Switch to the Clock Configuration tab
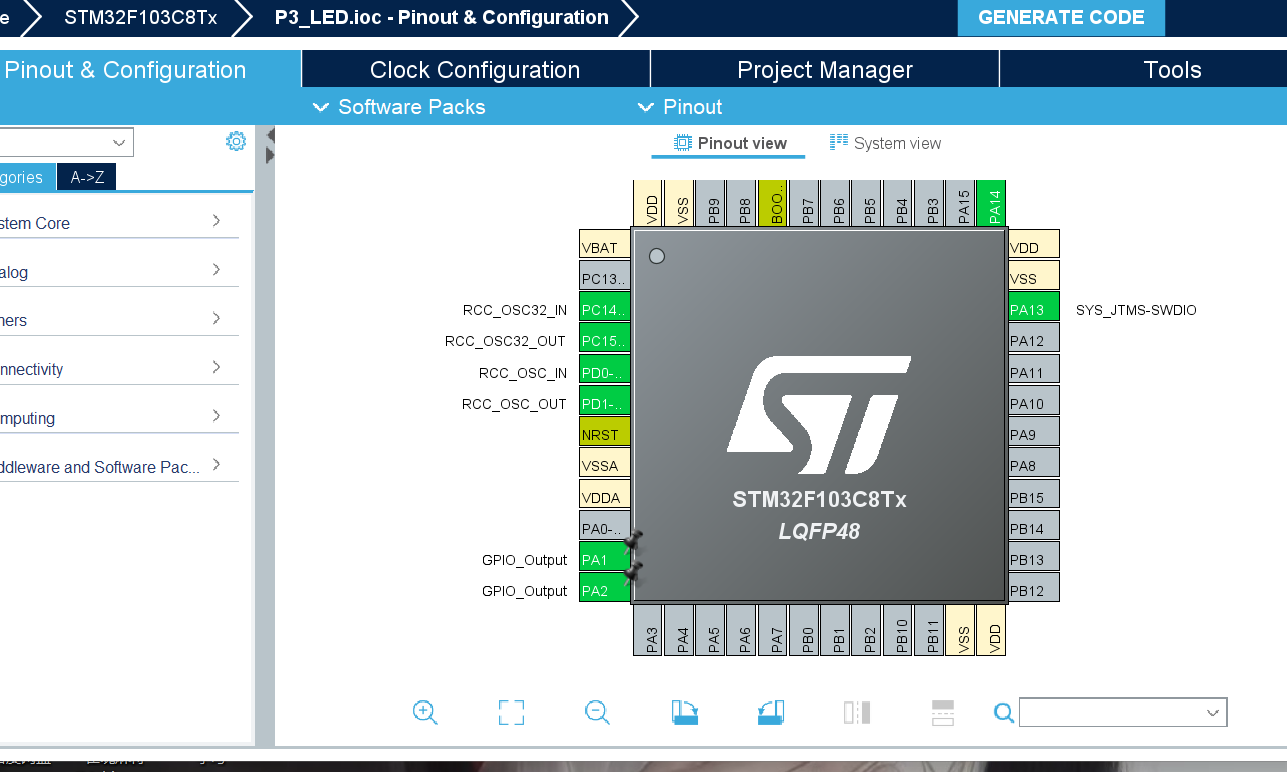This screenshot has height=772, width=1287. pos(475,70)
